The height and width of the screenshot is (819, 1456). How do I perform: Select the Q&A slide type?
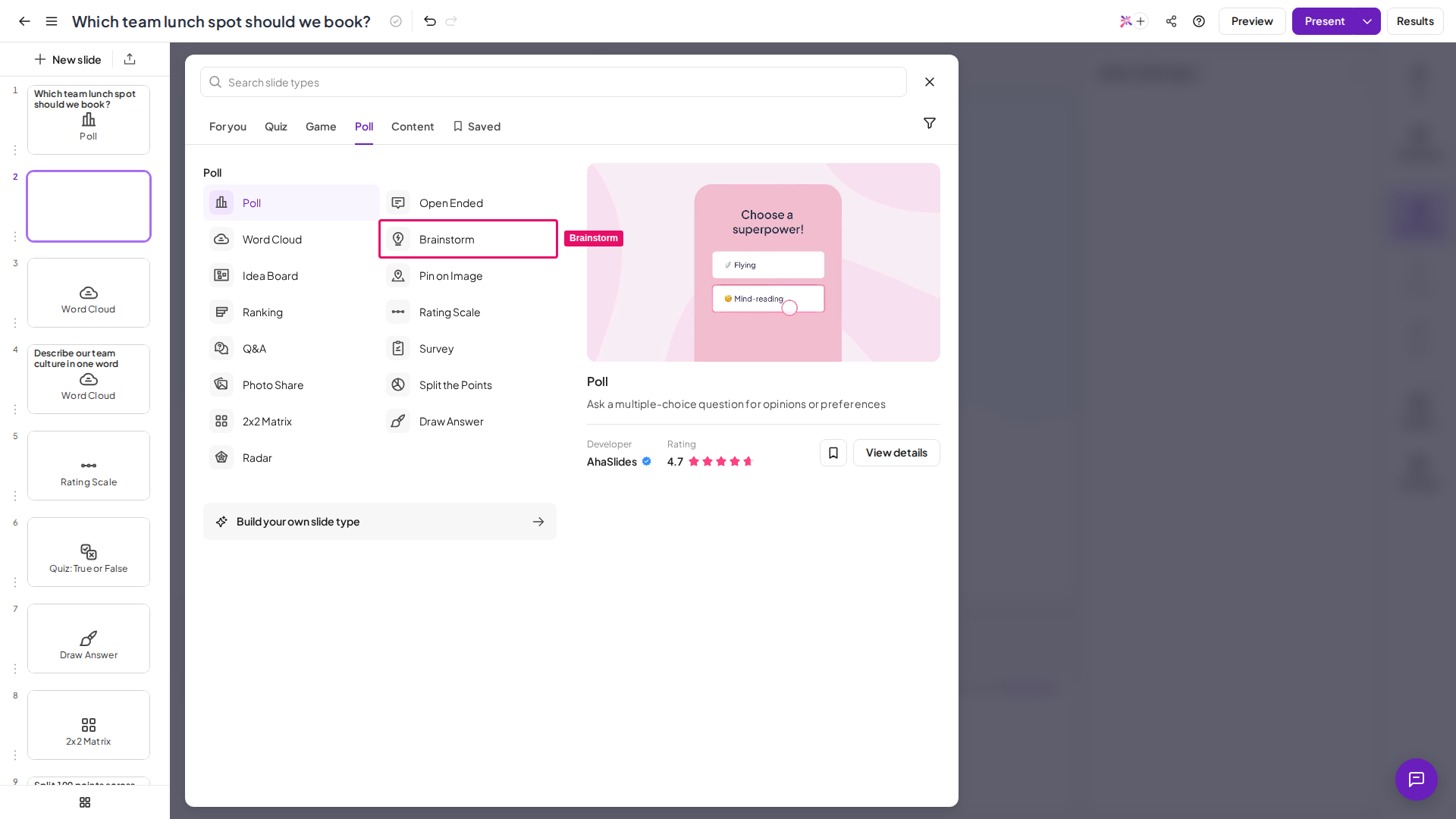(291, 349)
